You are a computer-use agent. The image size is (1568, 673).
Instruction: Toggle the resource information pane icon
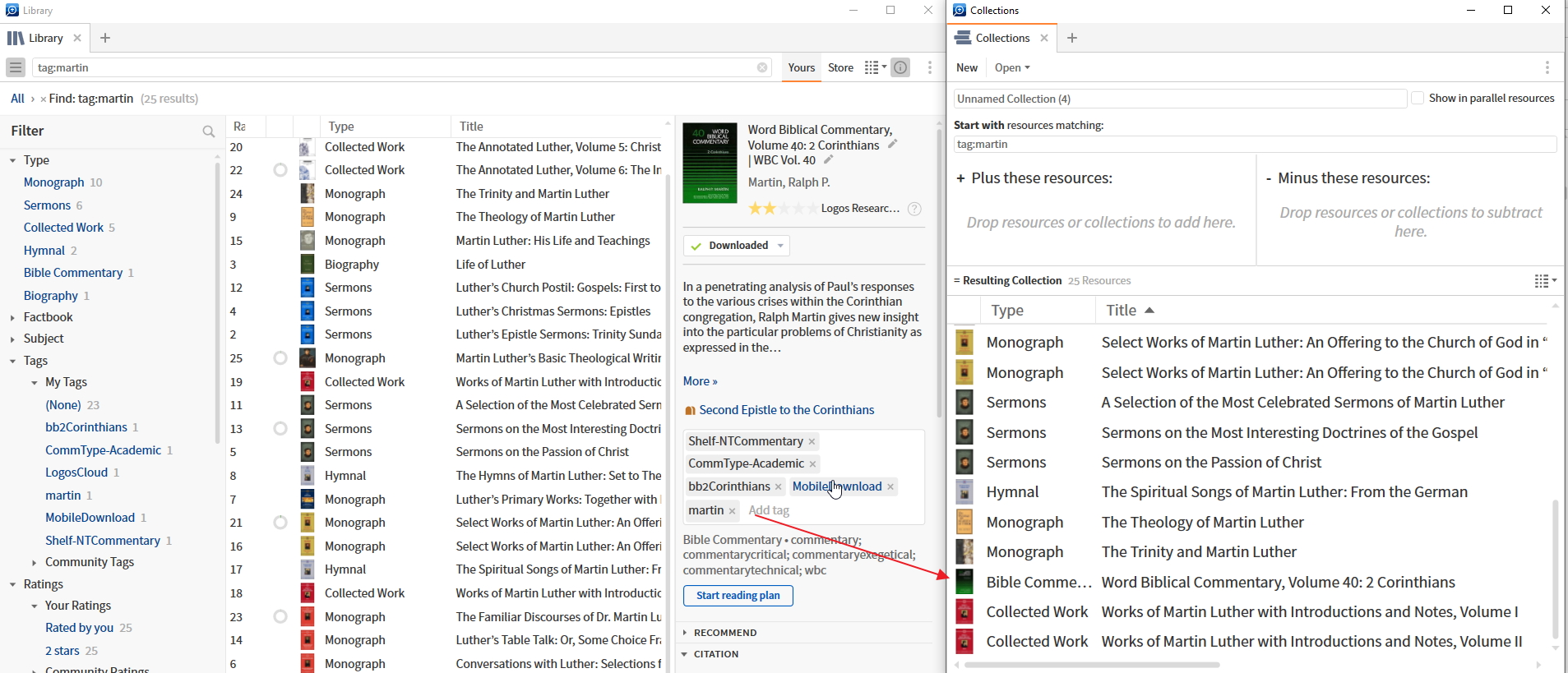point(901,67)
